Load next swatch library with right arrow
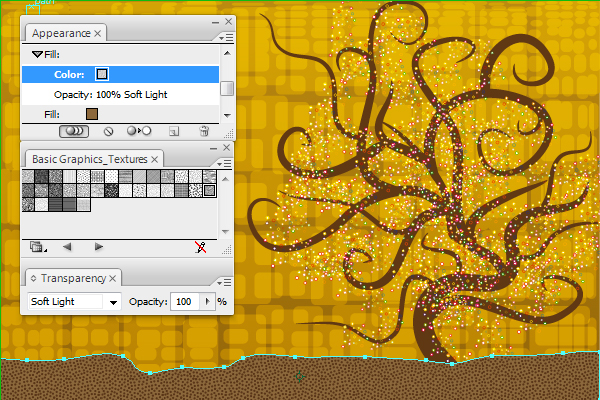This screenshot has width=600, height=400. tap(99, 247)
